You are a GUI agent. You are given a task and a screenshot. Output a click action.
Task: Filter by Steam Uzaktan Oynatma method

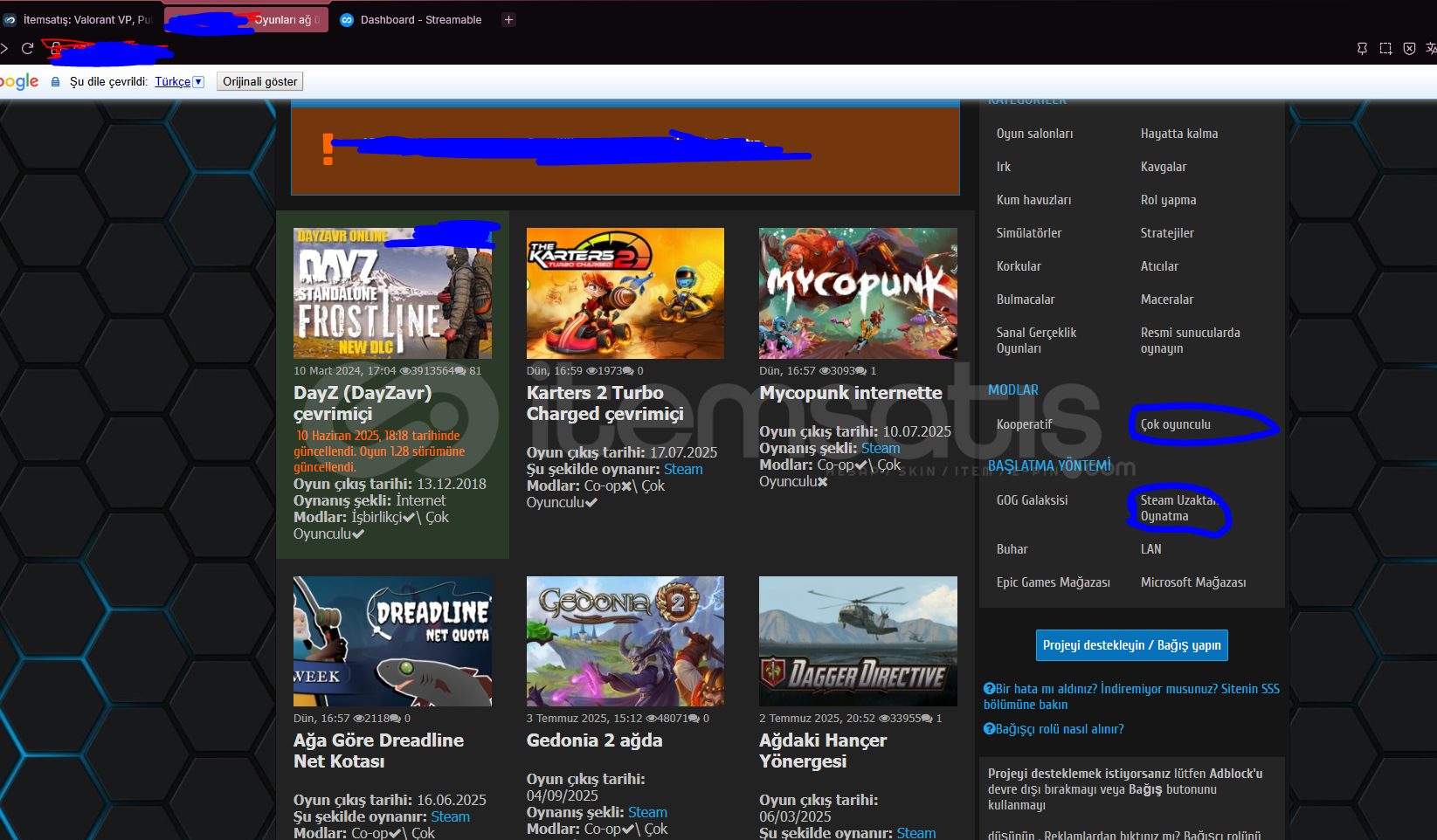(1178, 508)
